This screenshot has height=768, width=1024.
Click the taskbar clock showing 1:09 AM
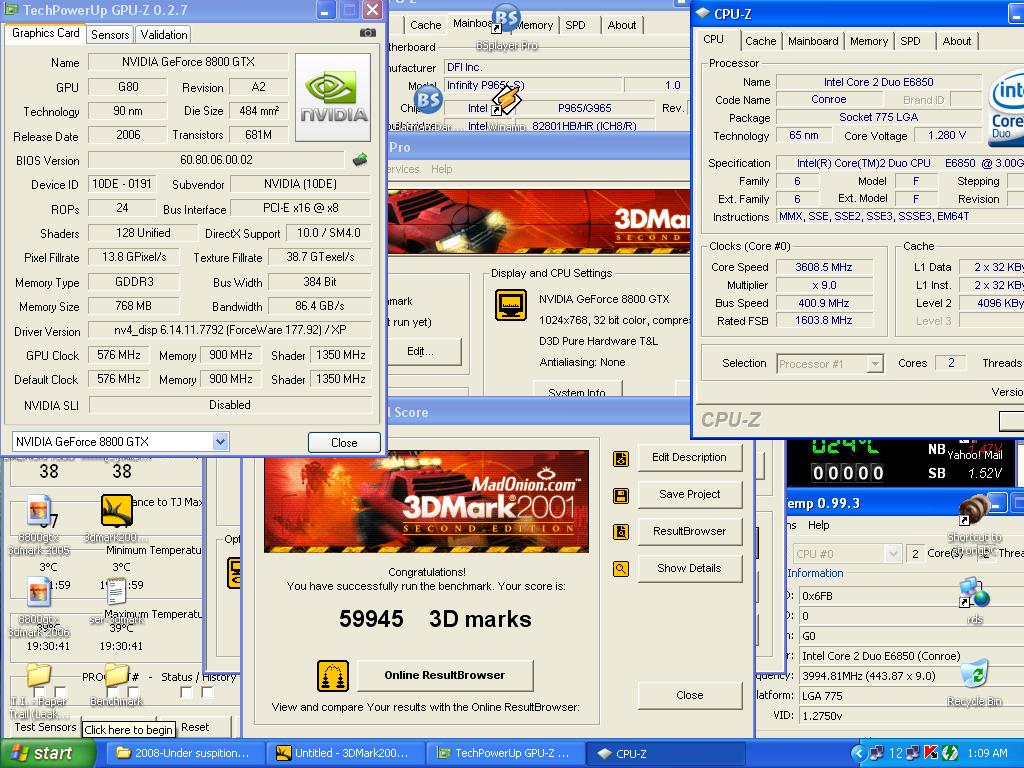(987, 753)
